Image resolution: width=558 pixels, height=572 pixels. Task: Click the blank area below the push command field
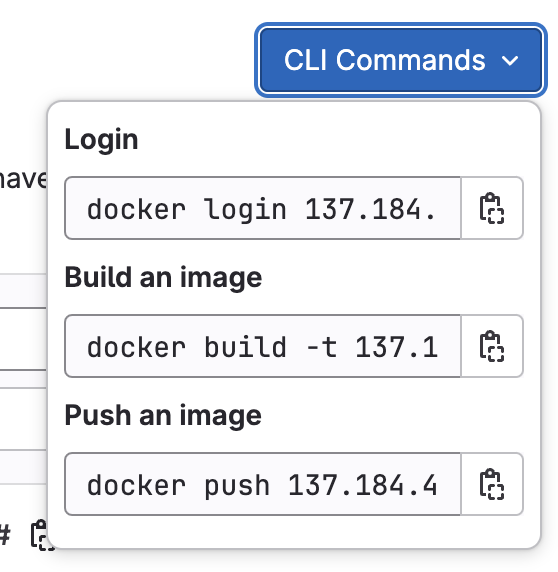coord(294,531)
